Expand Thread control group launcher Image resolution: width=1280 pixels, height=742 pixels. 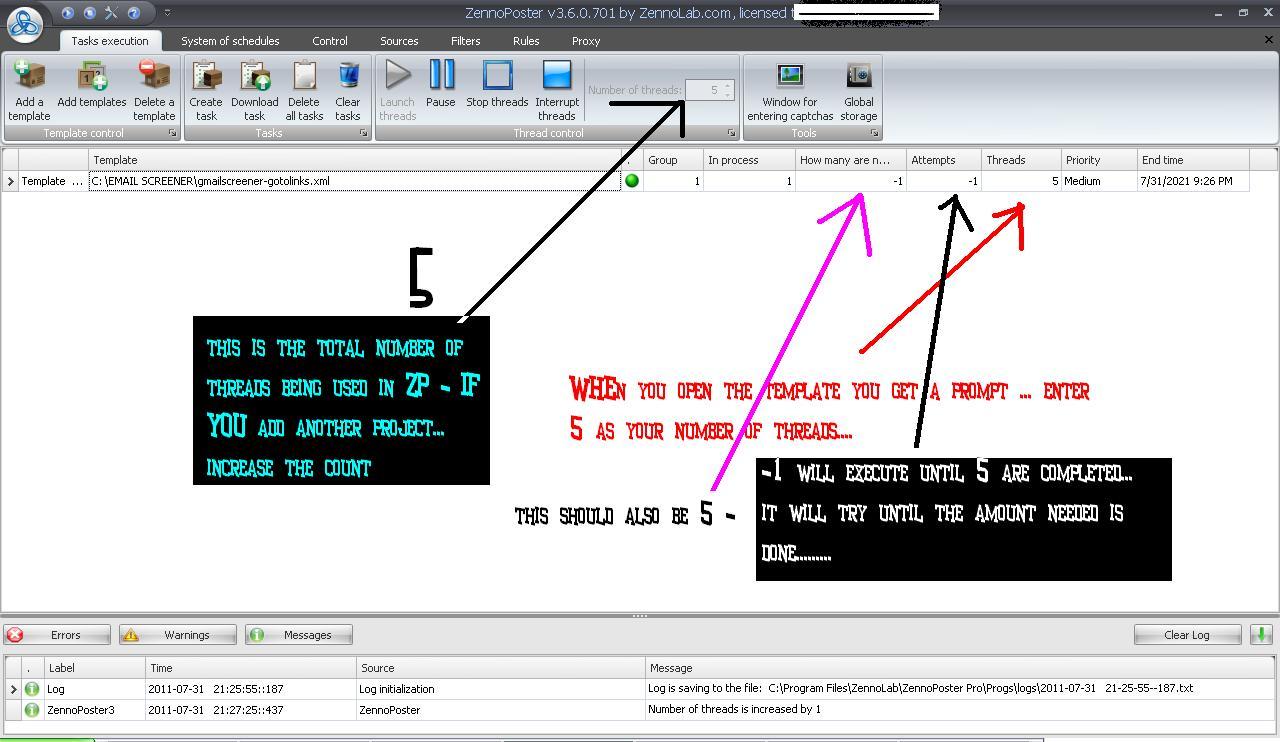731,133
